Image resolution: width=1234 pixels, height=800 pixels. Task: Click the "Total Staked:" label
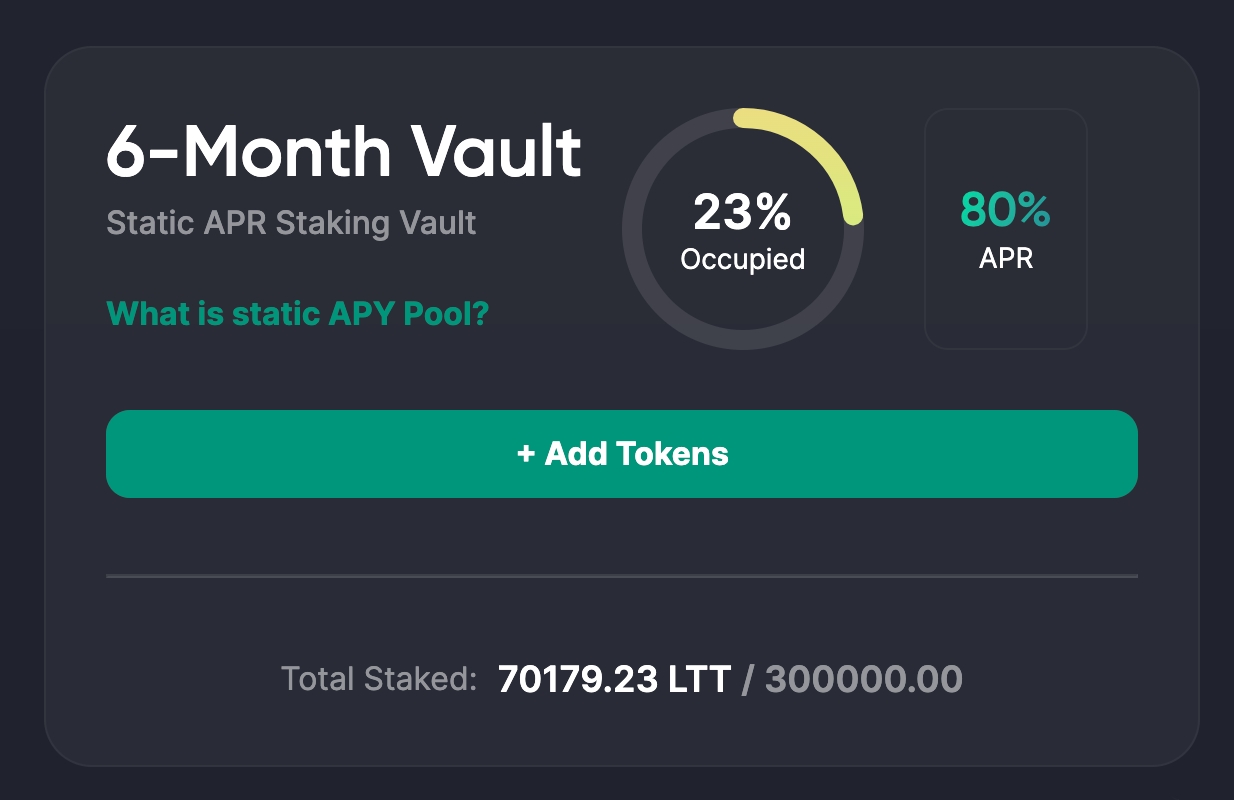coord(379,679)
